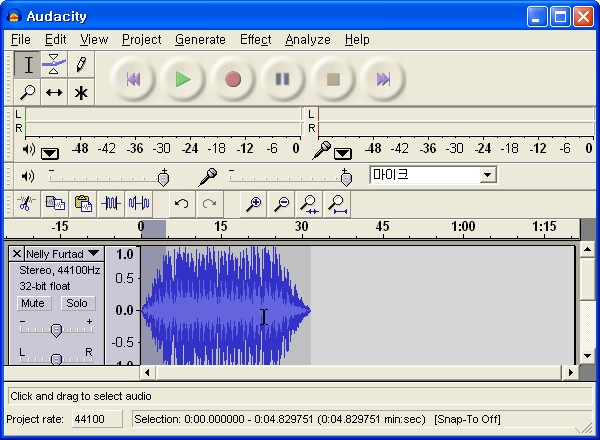The image size is (600, 440).
Task: Click the 32-bit float track label
Action: point(45,286)
